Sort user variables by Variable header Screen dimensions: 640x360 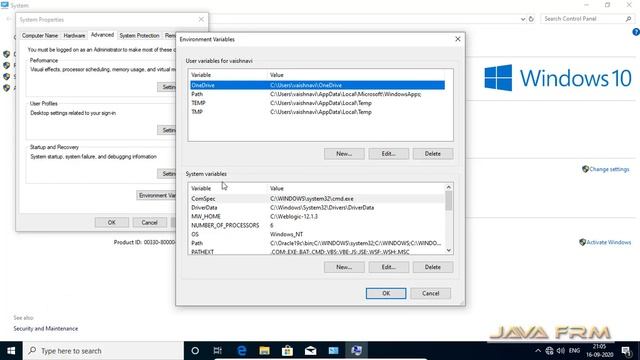tap(228, 75)
